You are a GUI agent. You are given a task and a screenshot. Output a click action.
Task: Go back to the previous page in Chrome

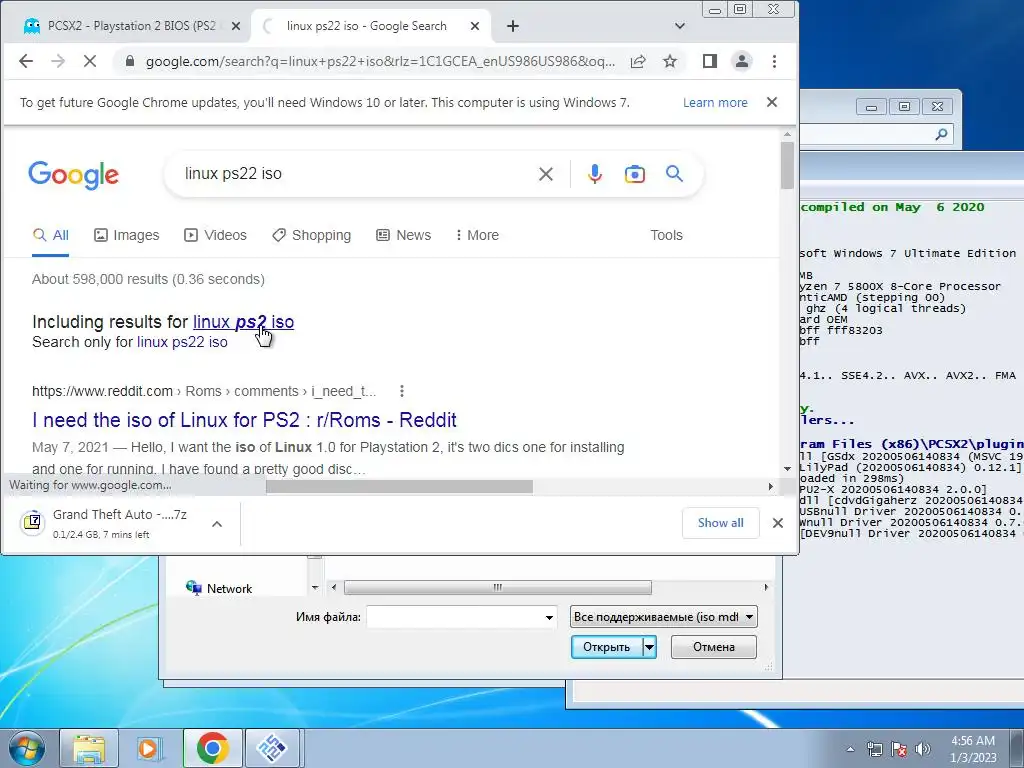(x=25, y=61)
